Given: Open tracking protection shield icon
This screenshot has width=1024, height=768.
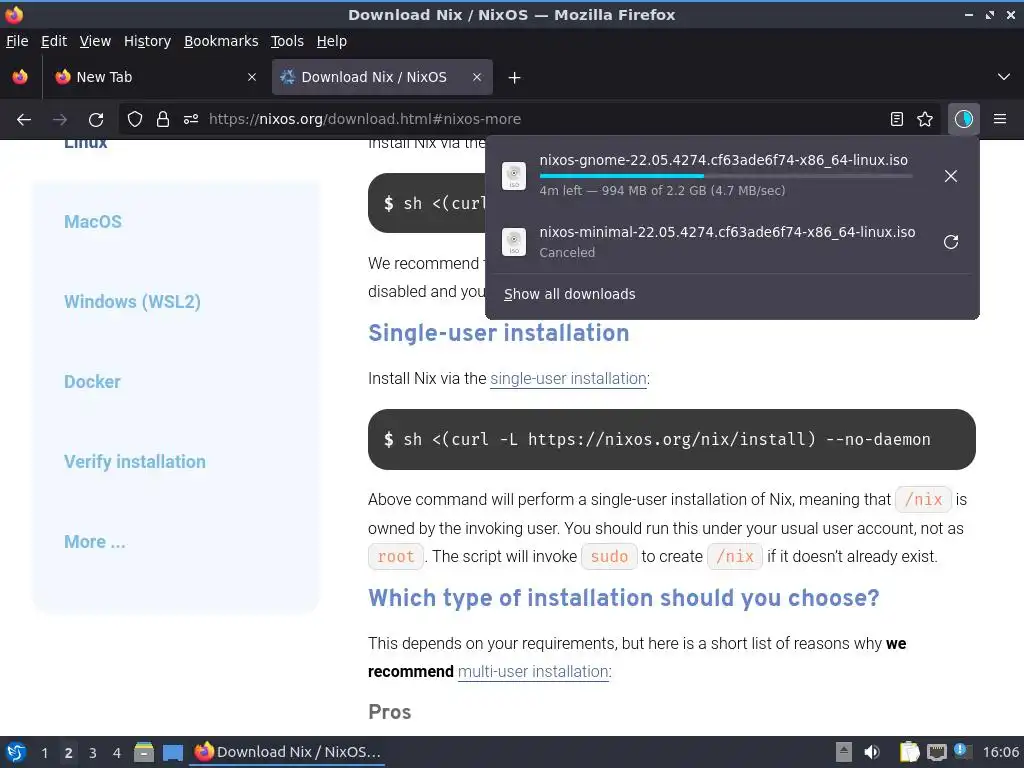Looking at the screenshot, I should [x=135, y=119].
